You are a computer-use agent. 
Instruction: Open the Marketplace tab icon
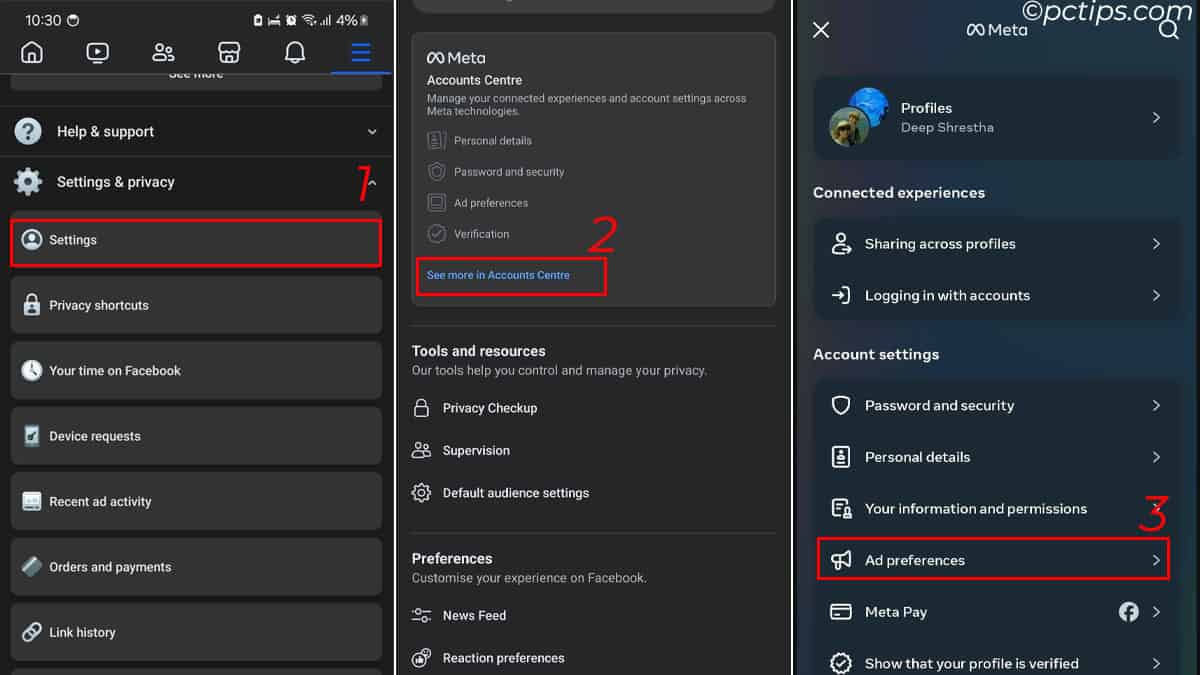230,52
